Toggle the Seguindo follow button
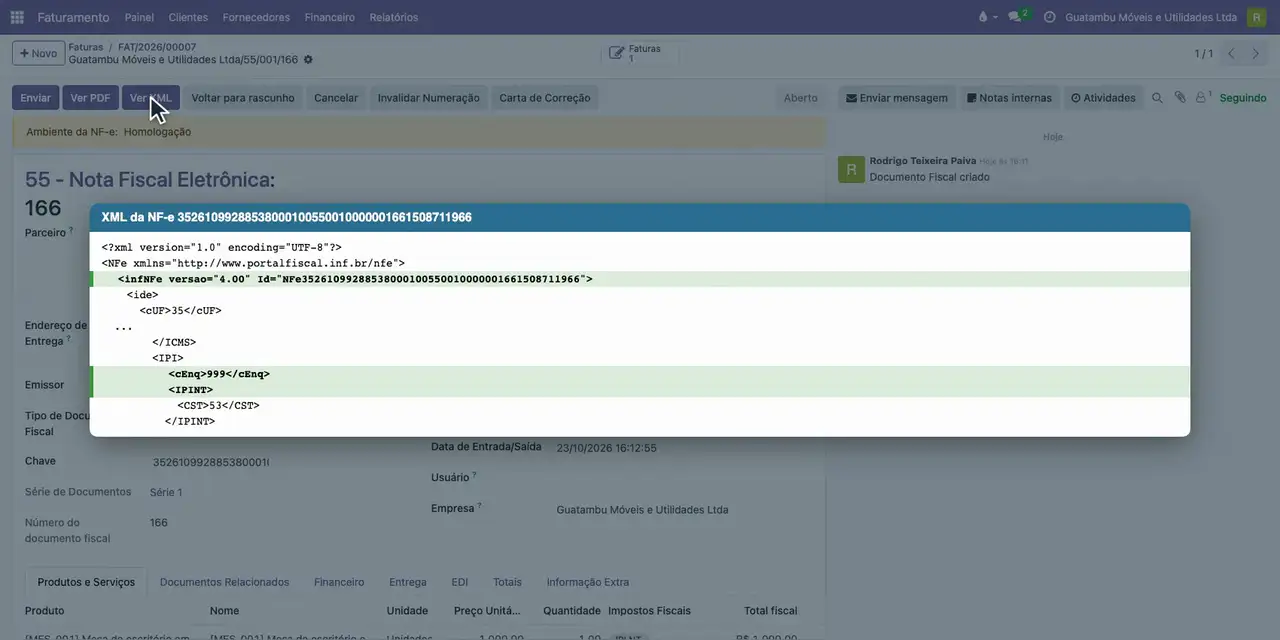1280x640 pixels. [1243, 98]
